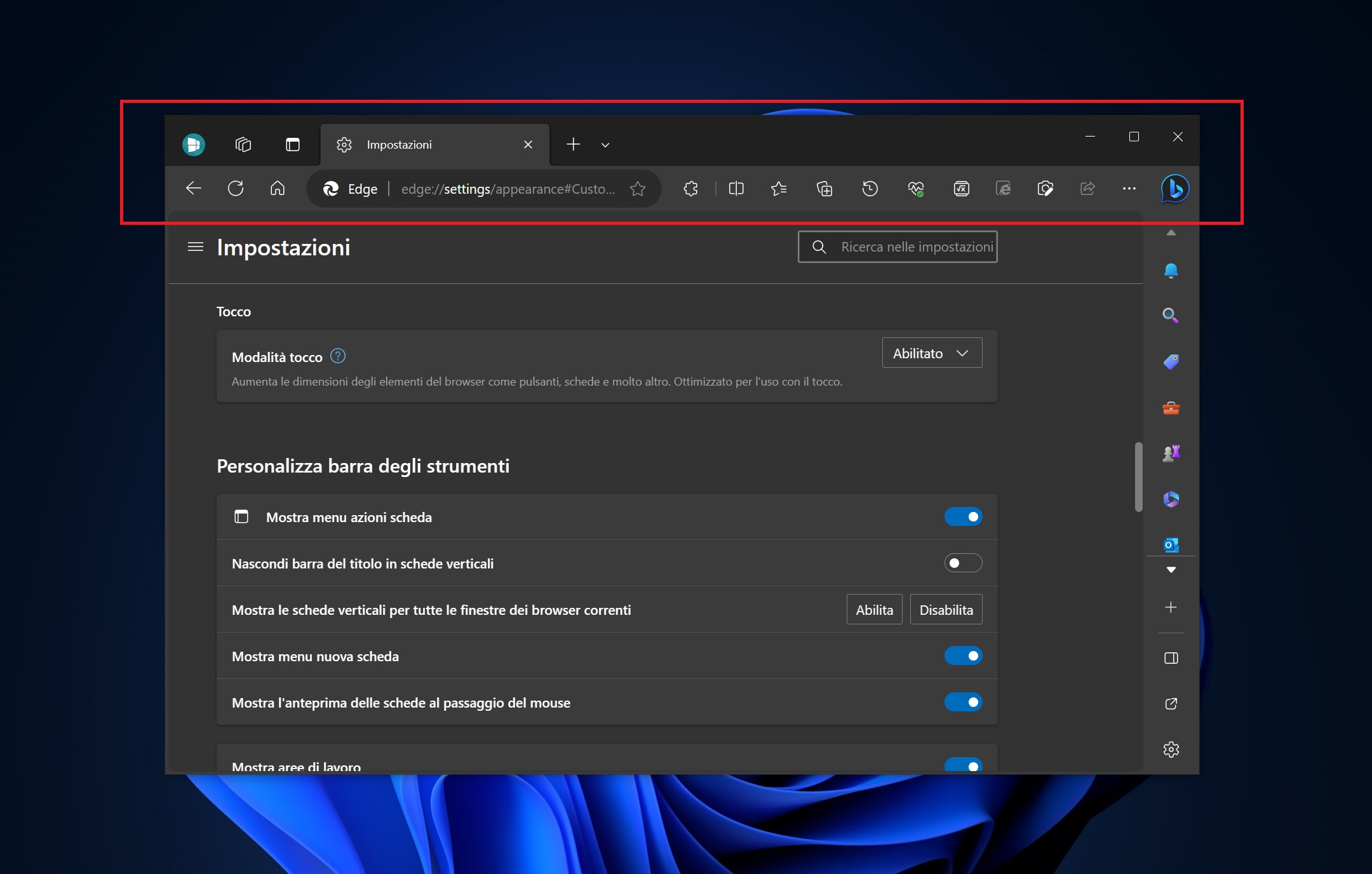Open the sidebar notifications bell
Screen dimensions: 1372x874
click(x=1171, y=271)
